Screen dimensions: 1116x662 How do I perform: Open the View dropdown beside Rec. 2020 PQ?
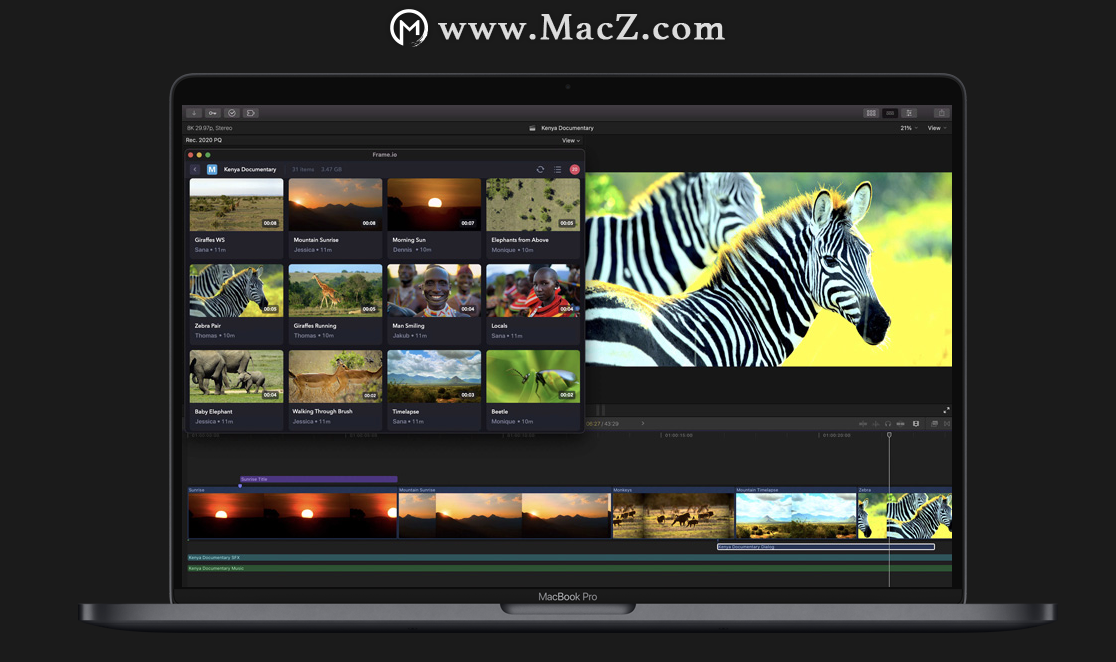(x=571, y=140)
